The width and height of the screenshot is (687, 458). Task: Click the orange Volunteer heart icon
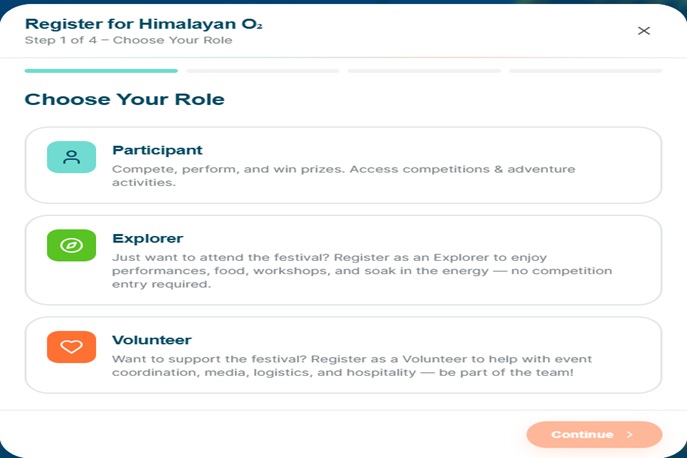click(71, 347)
